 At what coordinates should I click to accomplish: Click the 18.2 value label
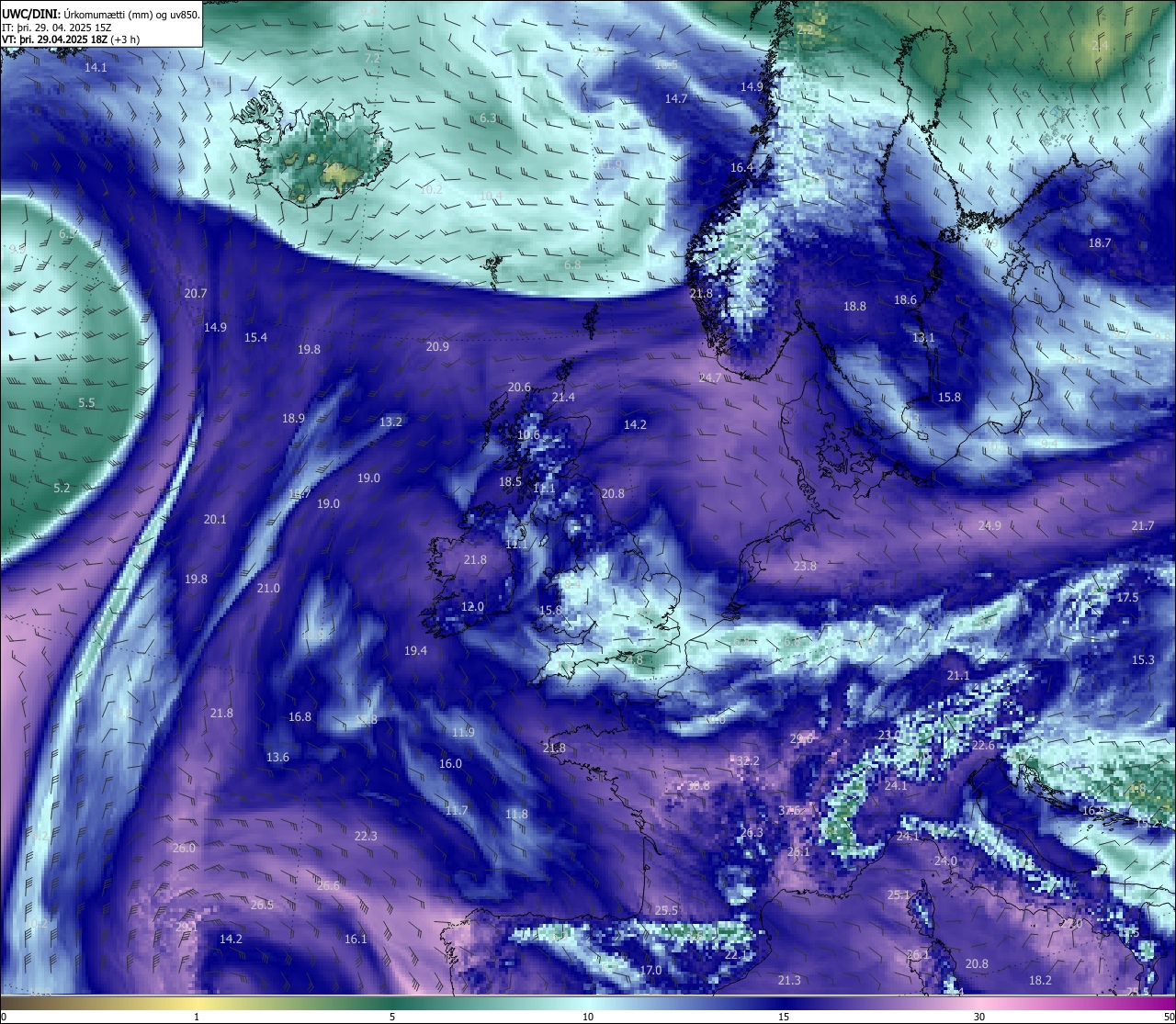tap(1040, 981)
